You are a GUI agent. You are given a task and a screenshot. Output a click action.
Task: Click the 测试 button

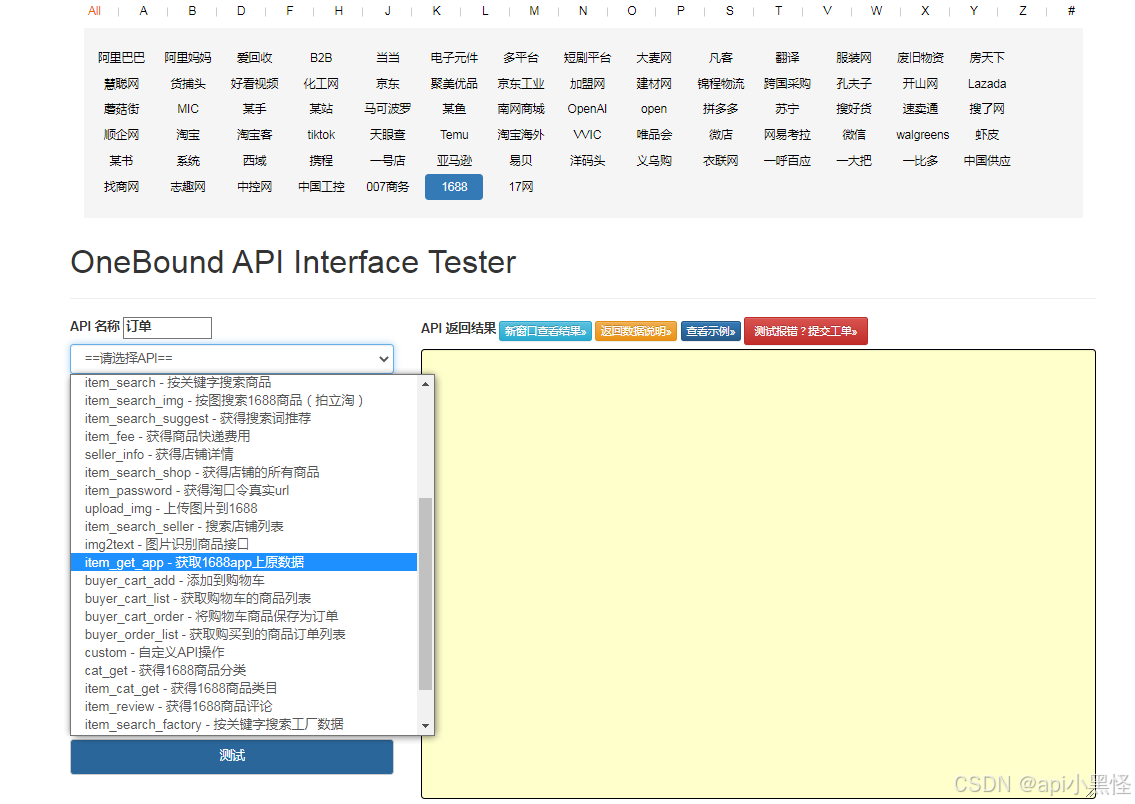point(231,757)
